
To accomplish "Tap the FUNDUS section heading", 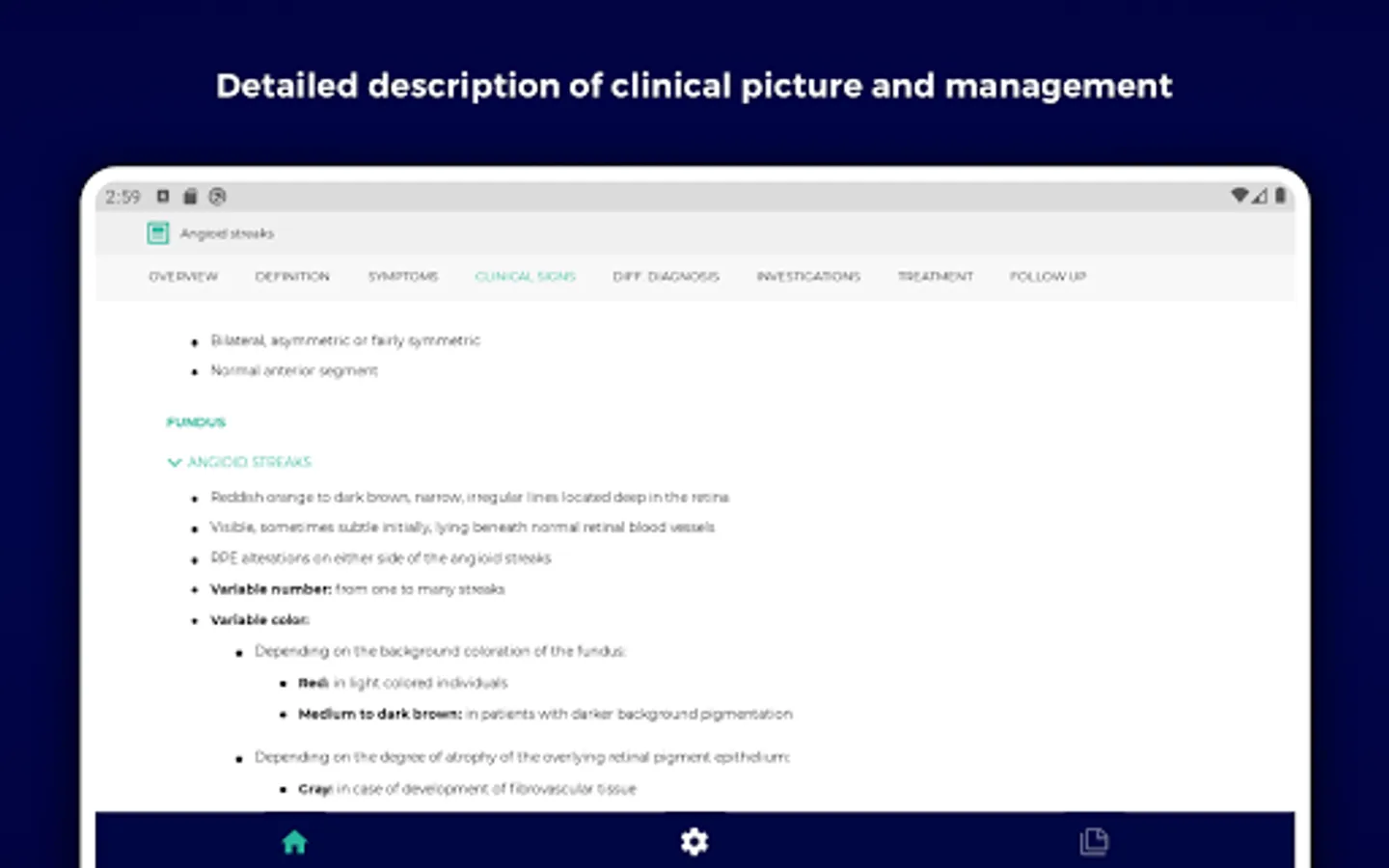I will 196,422.
